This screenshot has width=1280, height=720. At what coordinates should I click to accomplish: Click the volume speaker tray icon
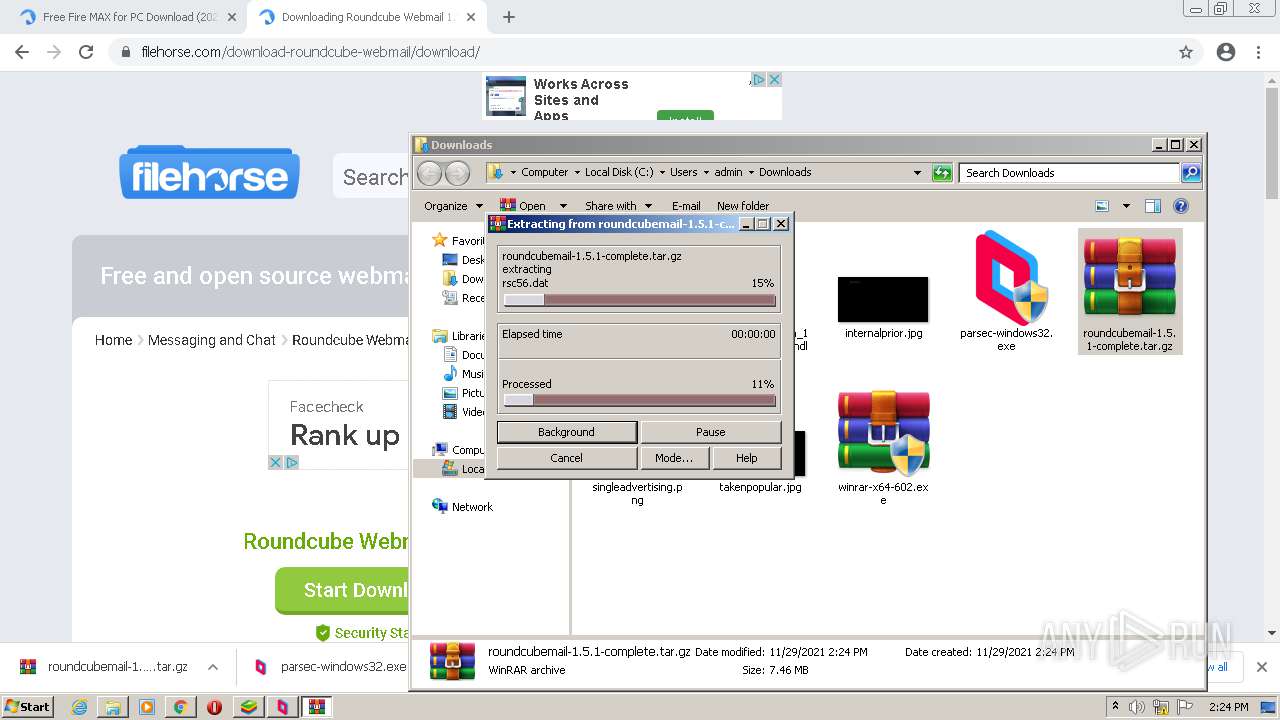point(1137,707)
